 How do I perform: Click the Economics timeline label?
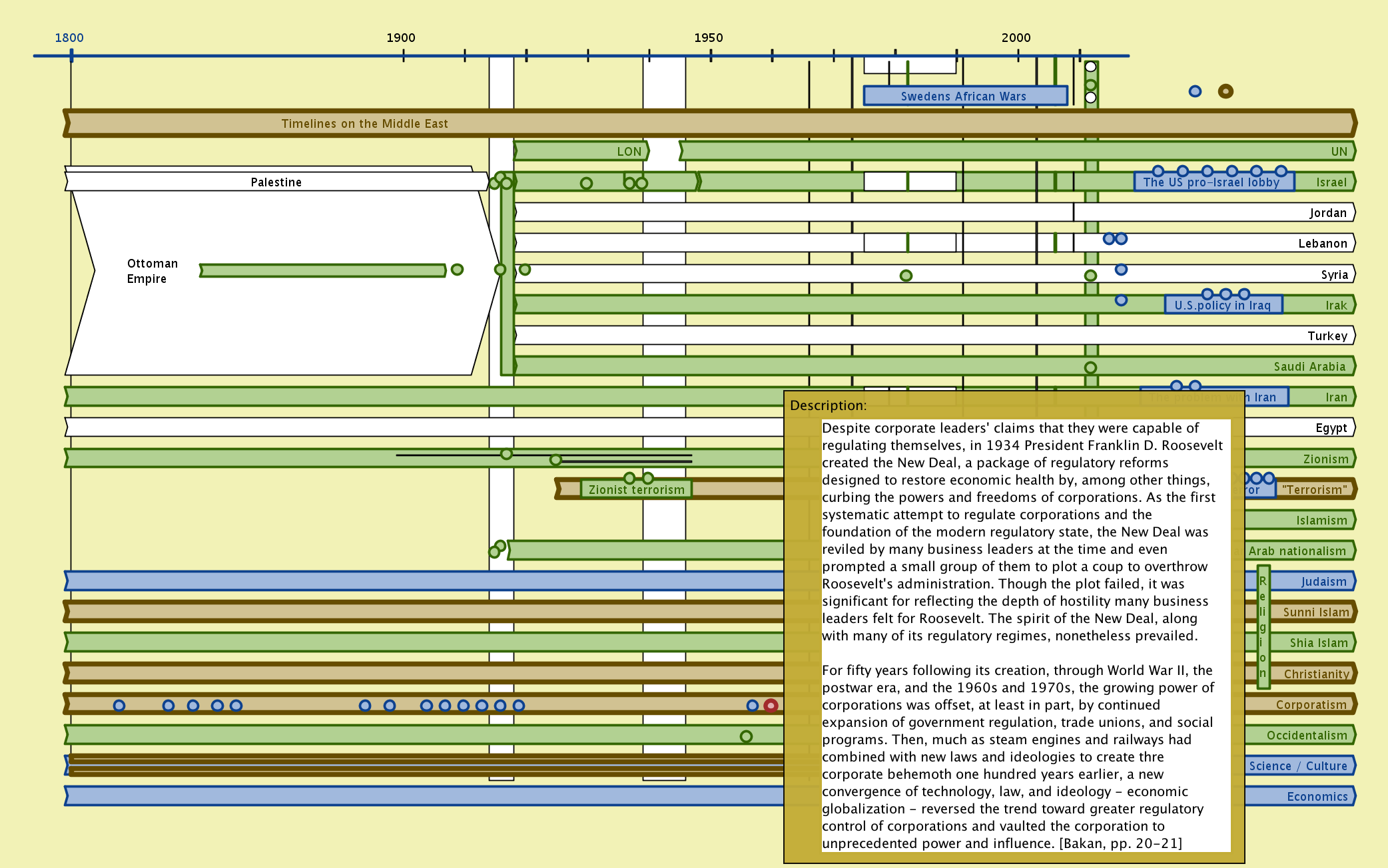[x=1317, y=797]
